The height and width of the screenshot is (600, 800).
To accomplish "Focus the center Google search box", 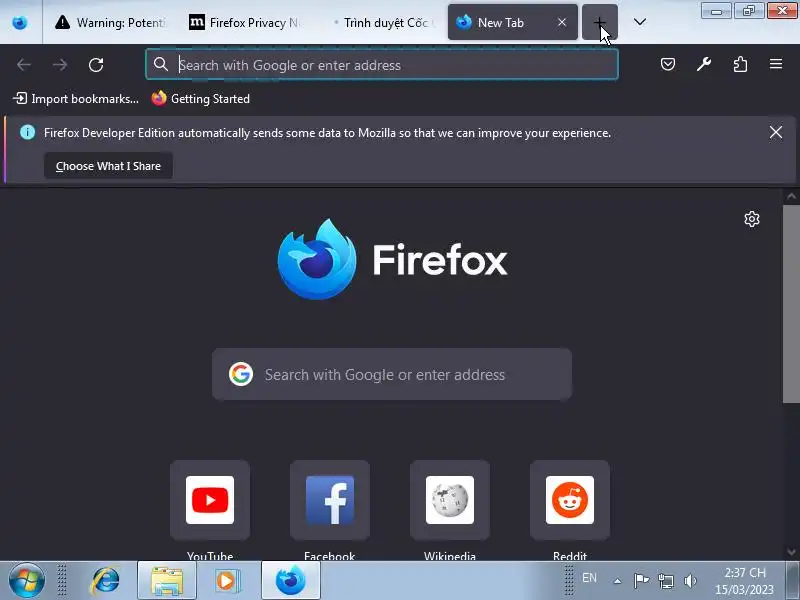I will click(392, 374).
